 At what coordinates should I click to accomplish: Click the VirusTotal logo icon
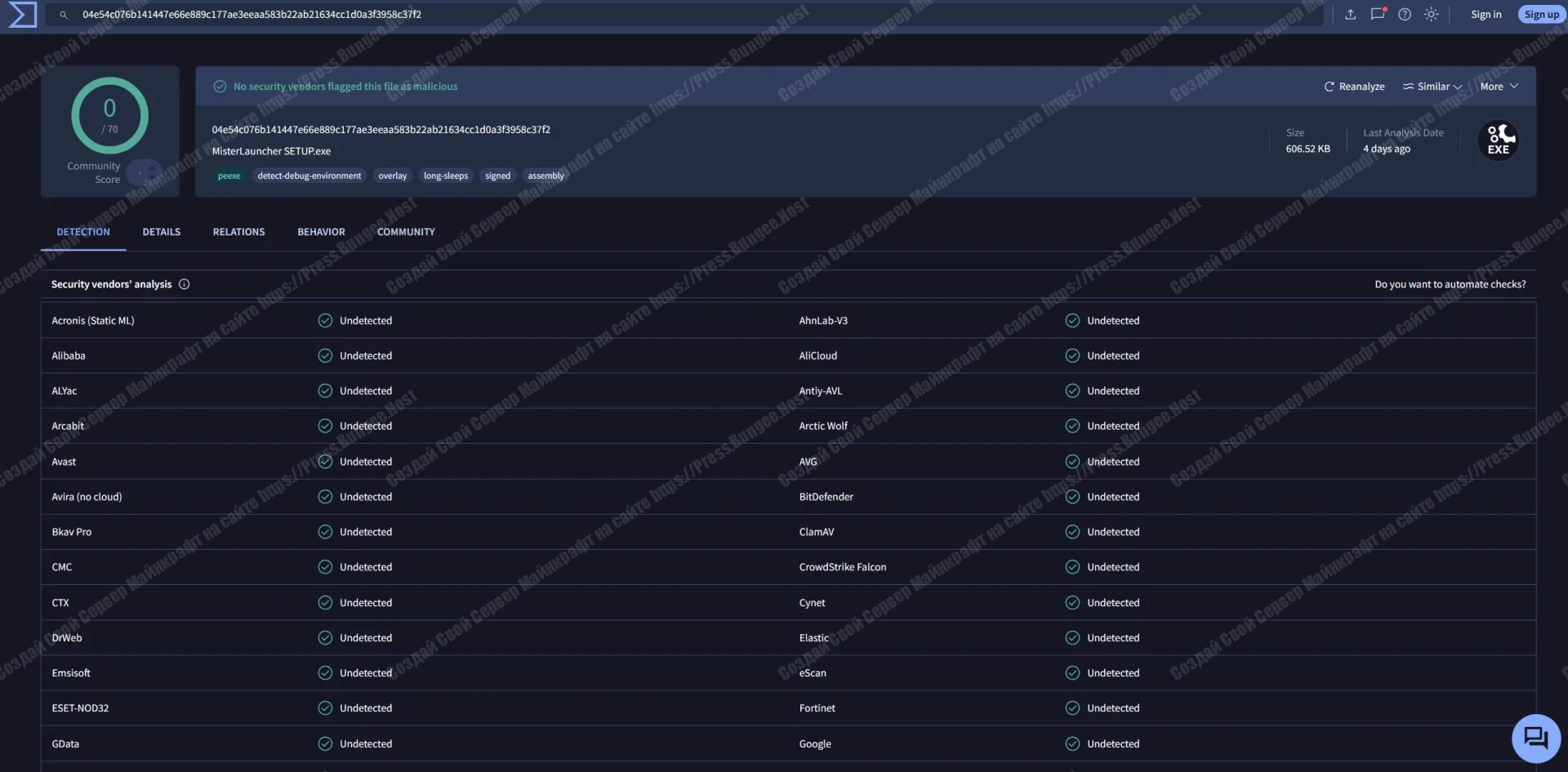[22, 15]
